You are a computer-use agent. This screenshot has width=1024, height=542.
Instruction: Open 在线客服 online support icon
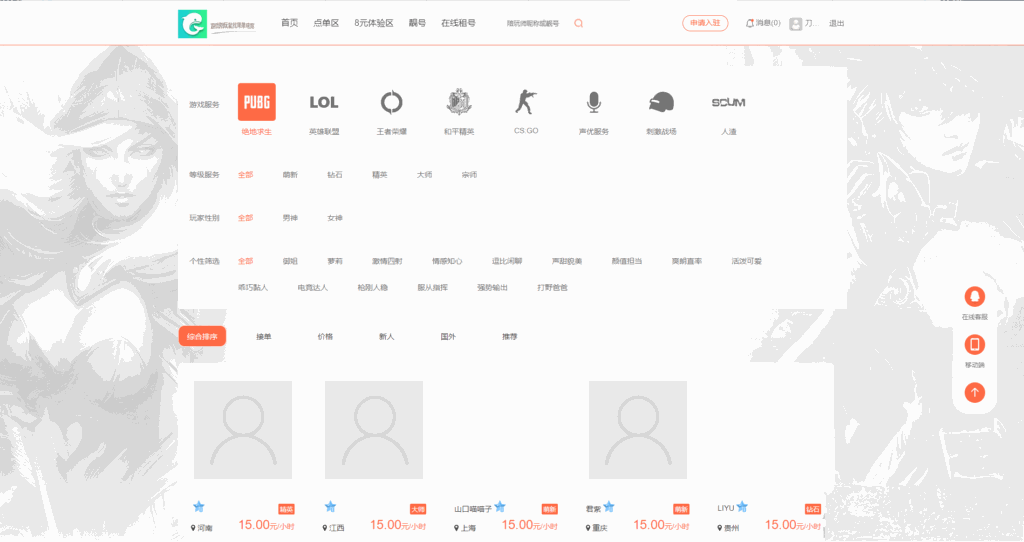(975, 296)
